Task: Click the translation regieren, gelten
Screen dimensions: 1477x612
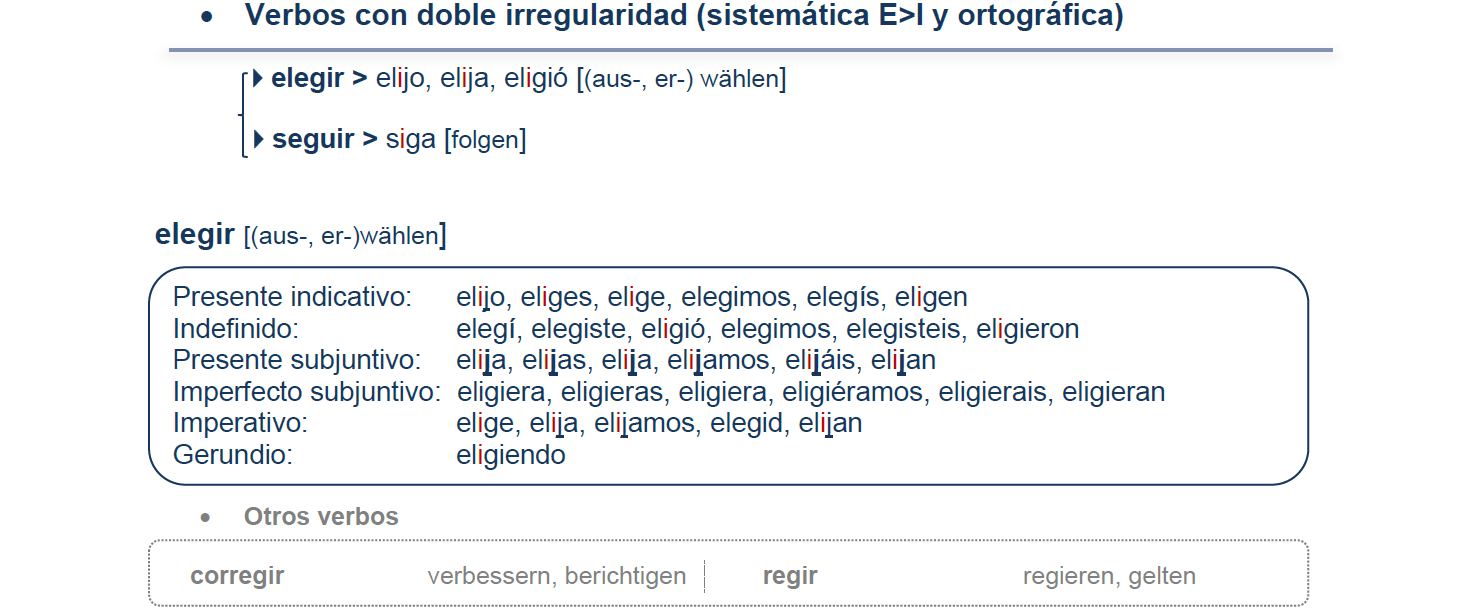Action: tap(1109, 576)
